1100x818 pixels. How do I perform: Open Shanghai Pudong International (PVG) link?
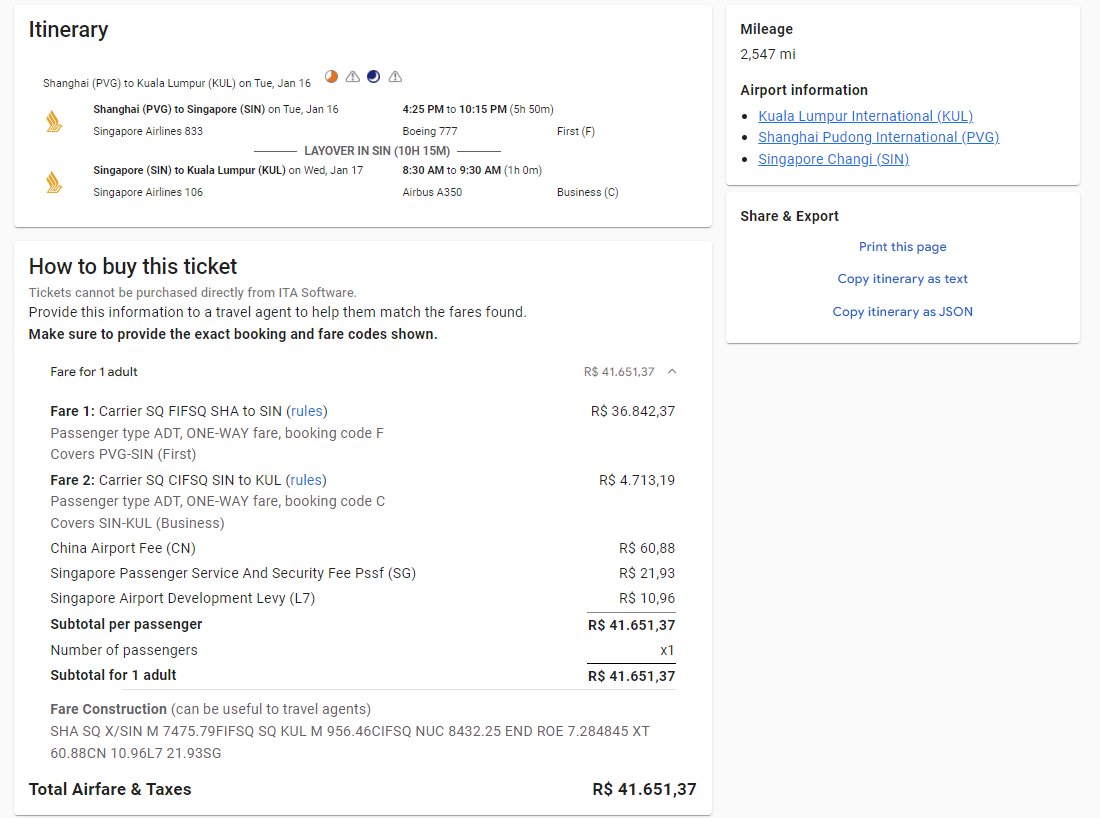coord(878,137)
